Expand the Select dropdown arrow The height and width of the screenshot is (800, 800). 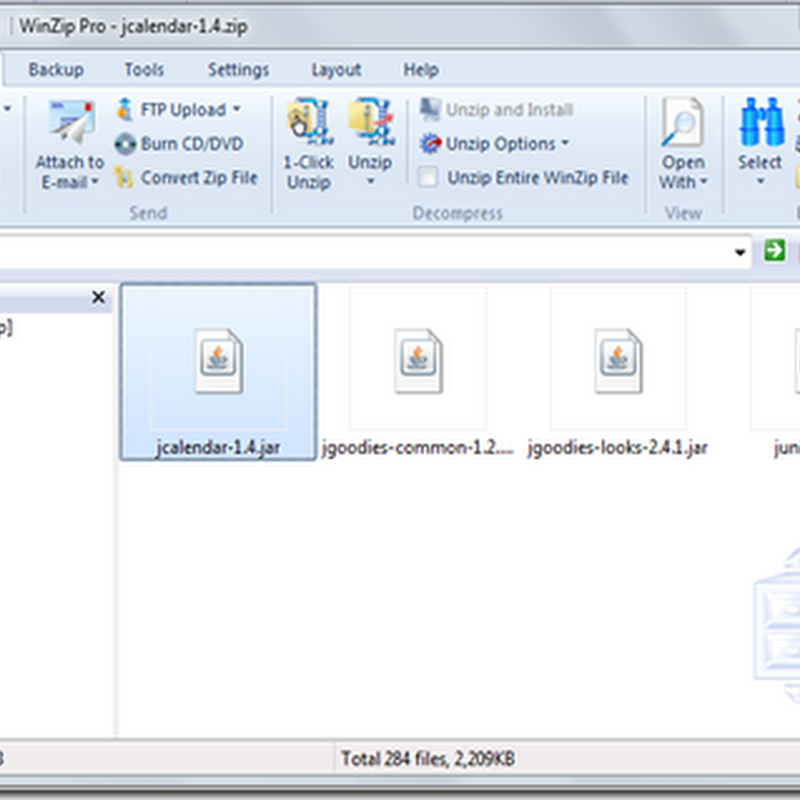coord(761,181)
